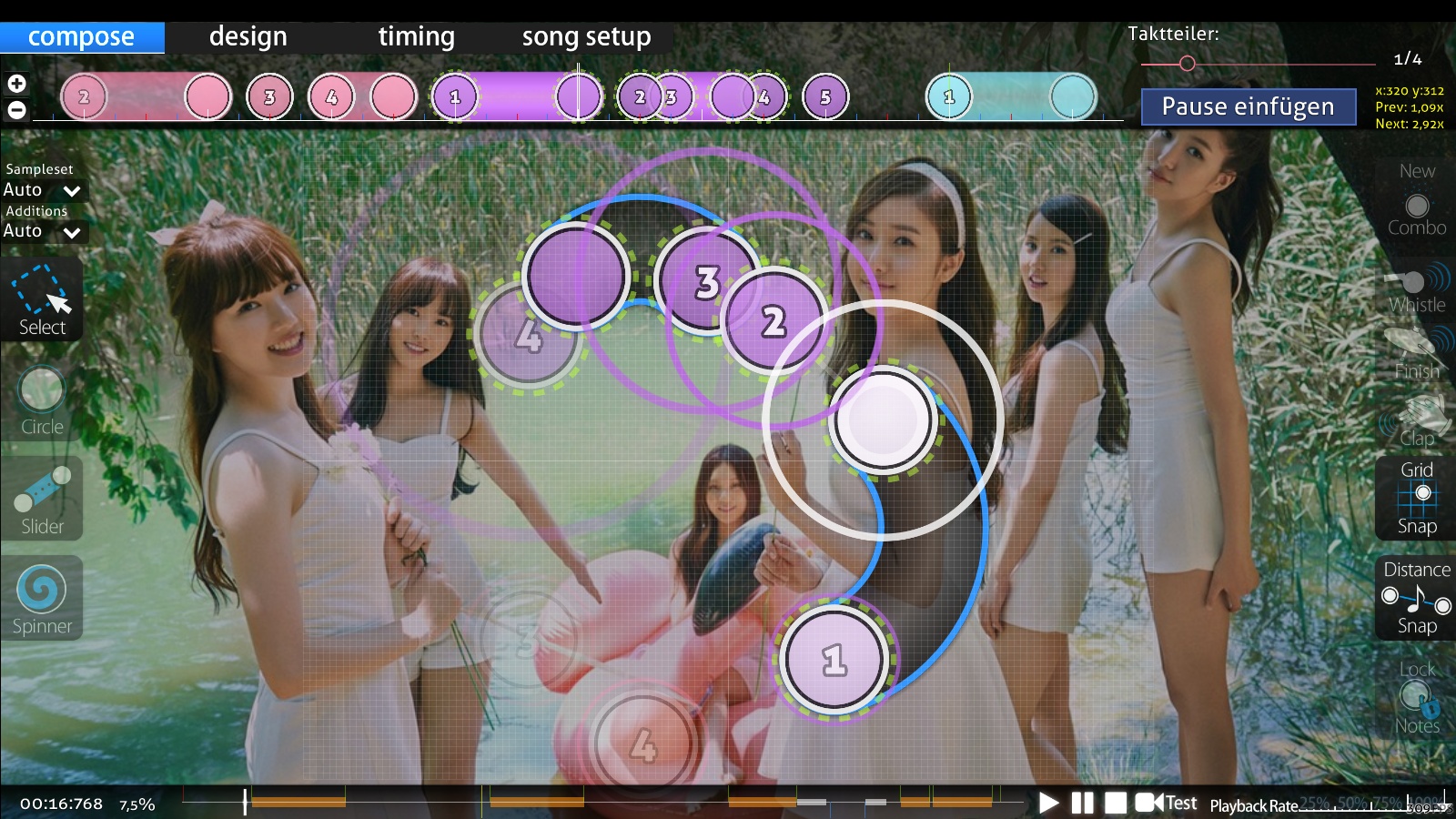Select the Select tool

42,300
